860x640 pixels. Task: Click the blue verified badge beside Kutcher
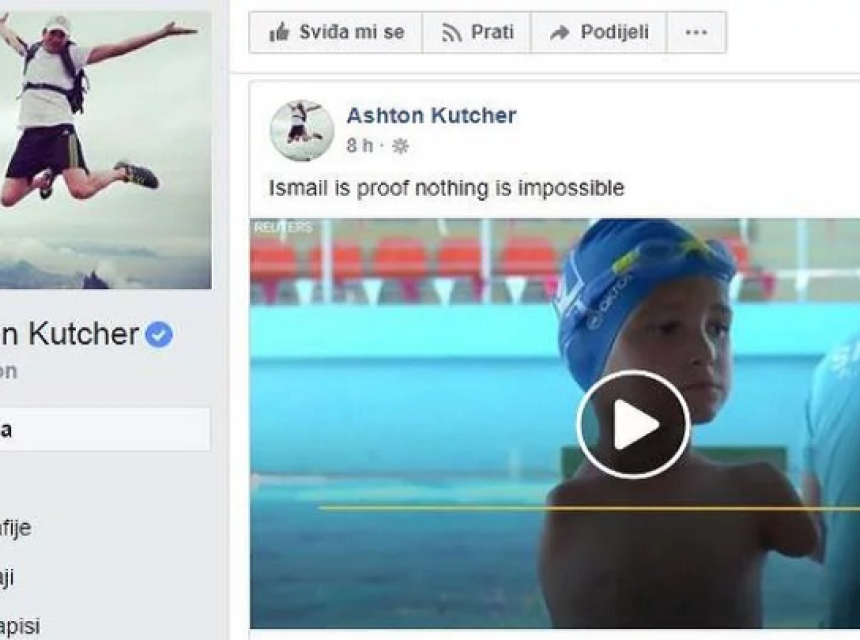click(159, 335)
